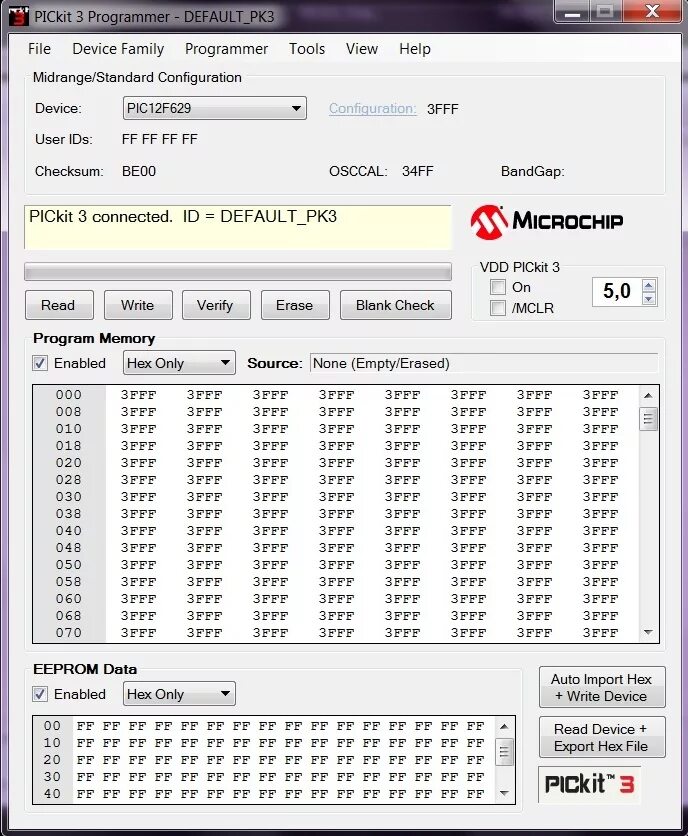Click the Erase button

(x=295, y=305)
